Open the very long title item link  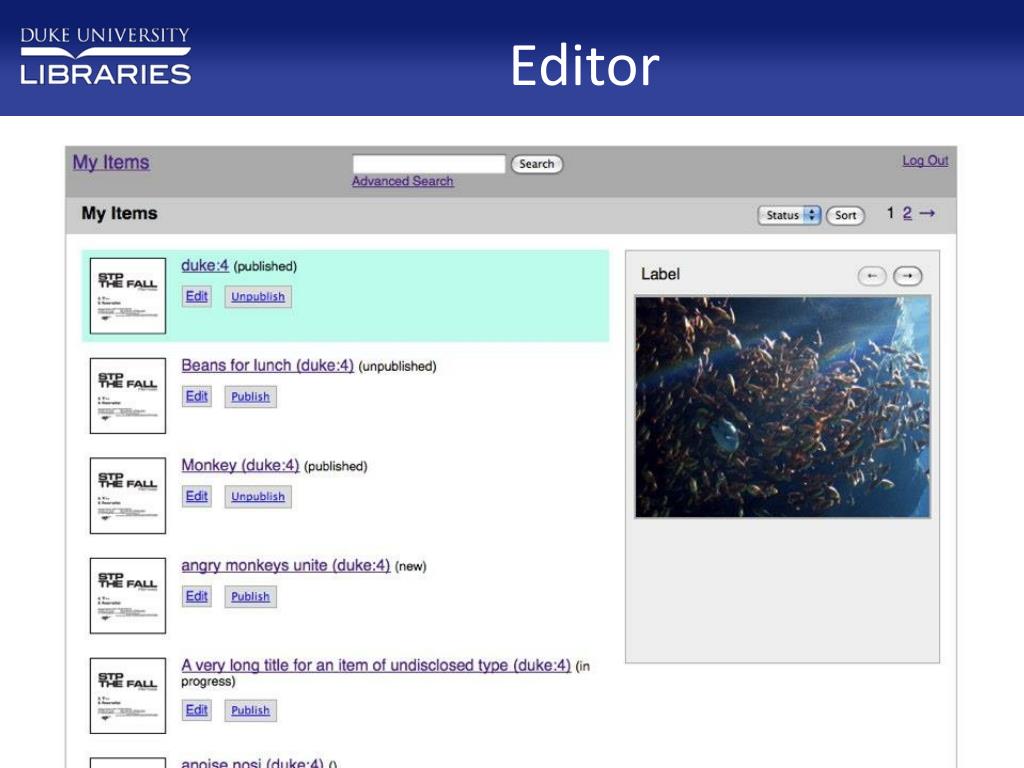click(376, 665)
